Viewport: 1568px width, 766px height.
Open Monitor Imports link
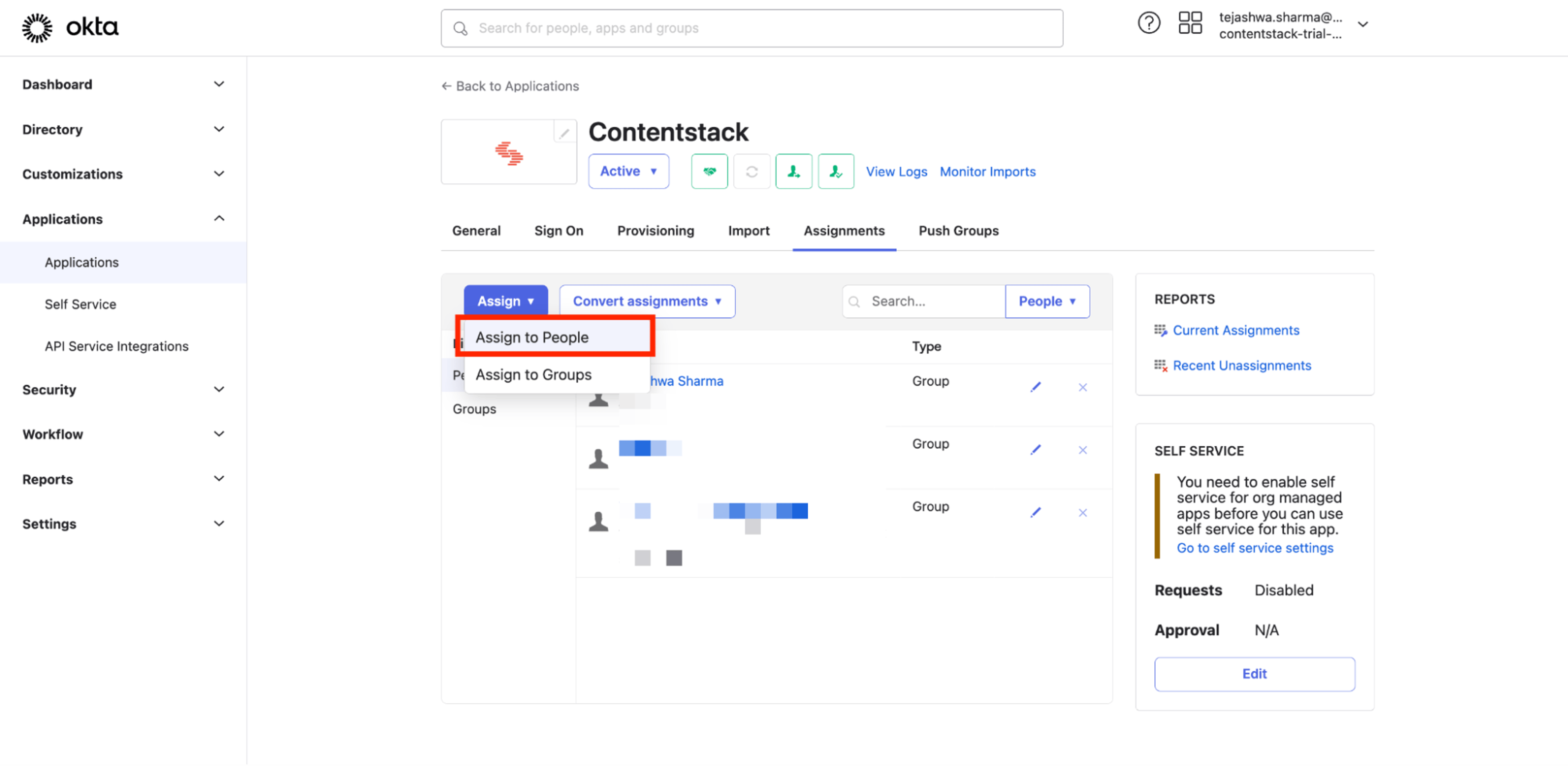(x=987, y=172)
